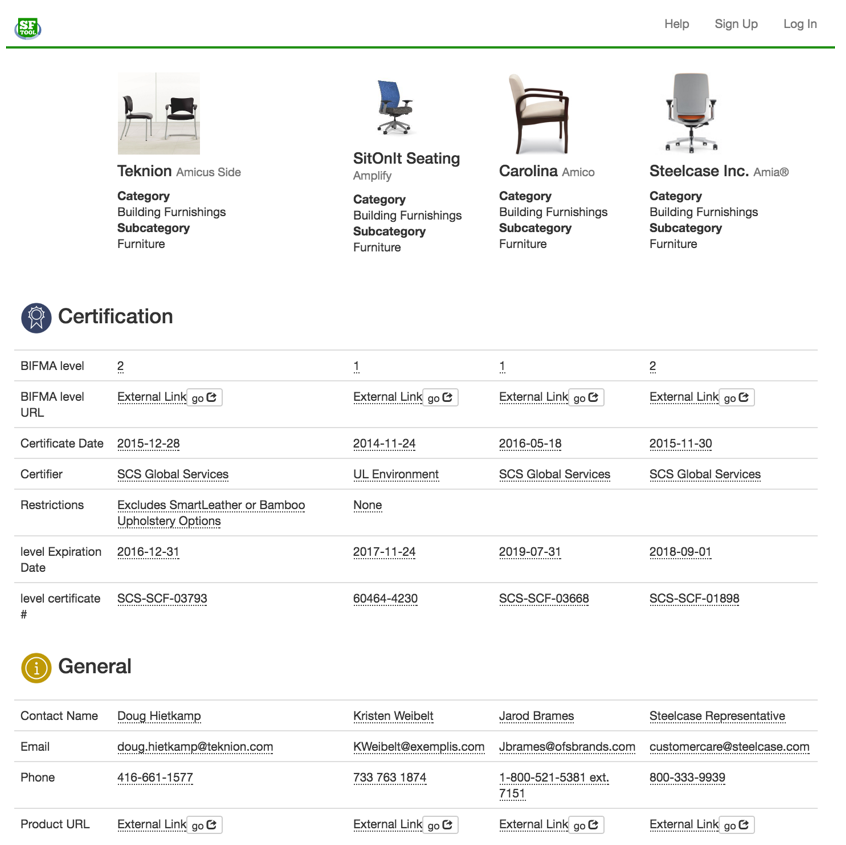Click Teknion's SCS Global Services certifier
The image size is (846, 845).
pyautogui.click(x=173, y=474)
